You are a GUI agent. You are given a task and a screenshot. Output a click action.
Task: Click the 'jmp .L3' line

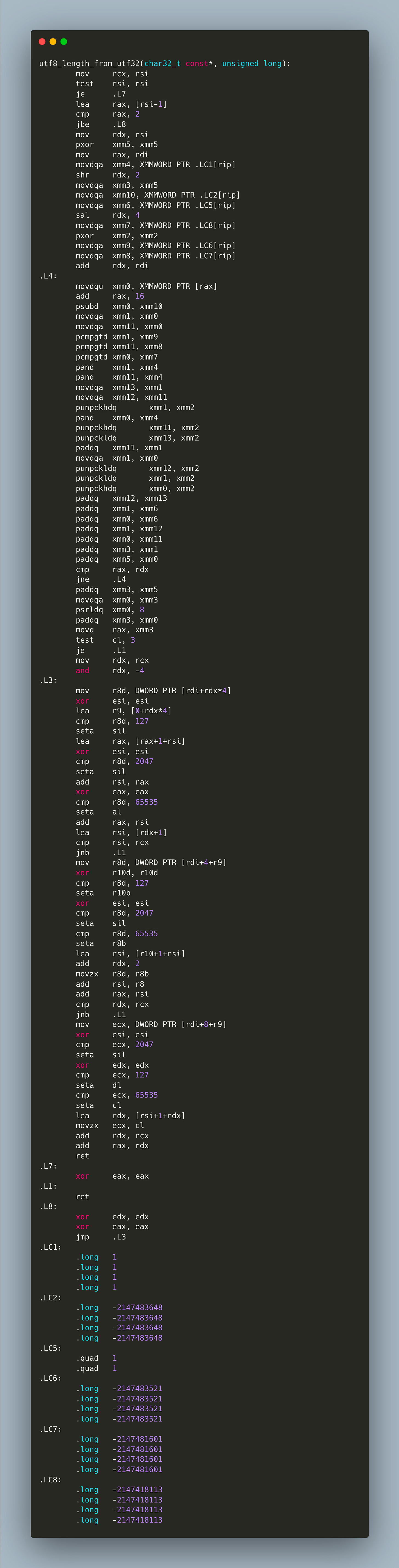pos(101,1237)
